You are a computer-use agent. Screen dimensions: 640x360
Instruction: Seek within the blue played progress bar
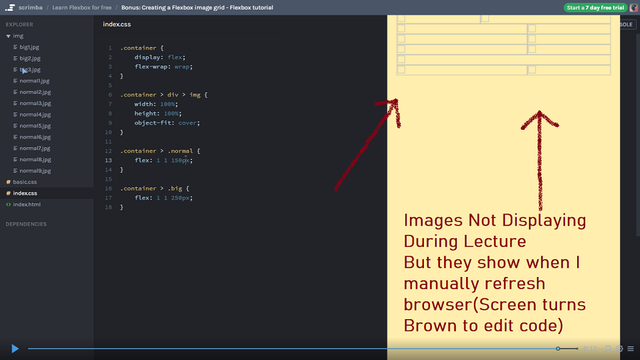(x=292, y=349)
